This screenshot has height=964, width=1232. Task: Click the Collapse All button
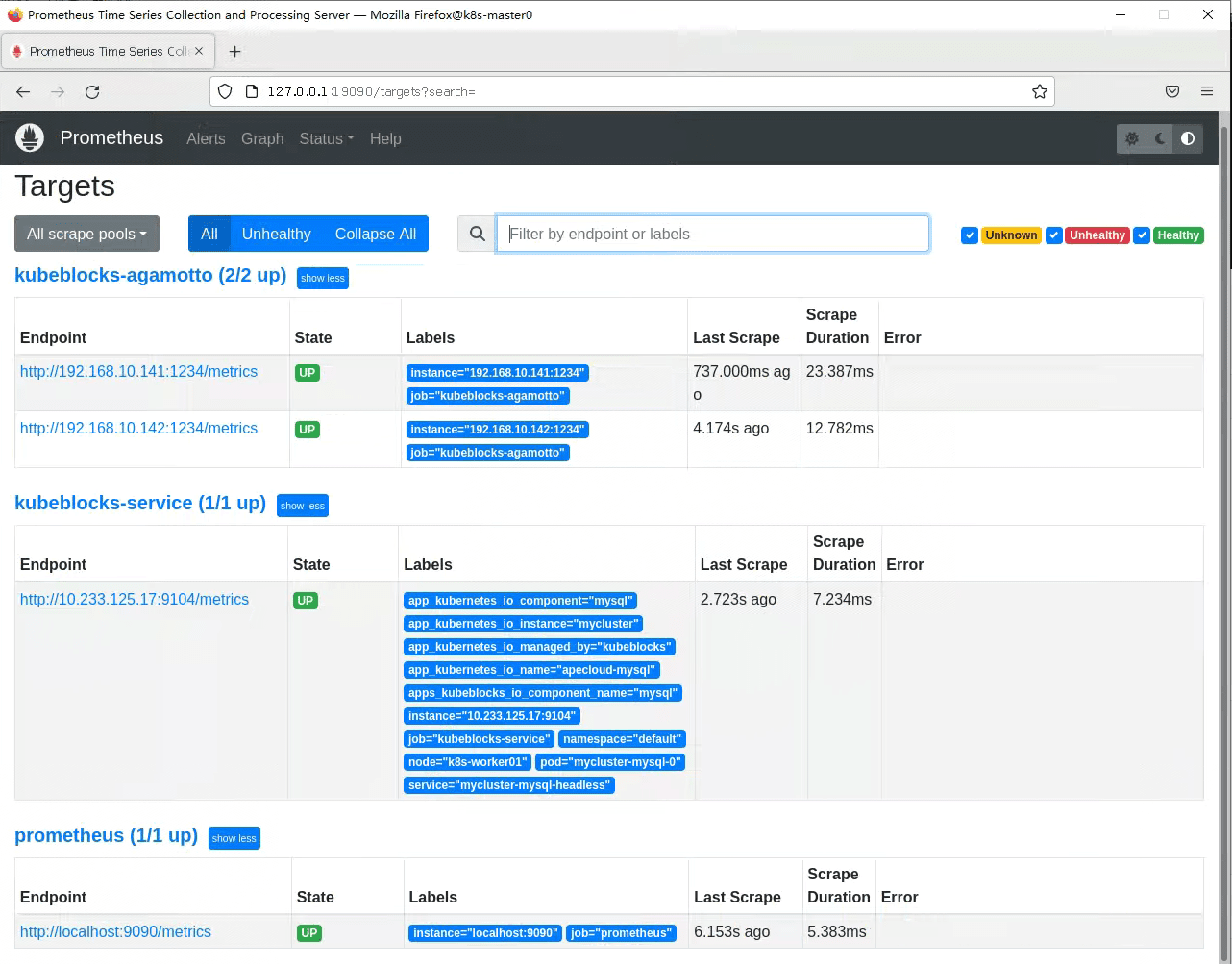pyautogui.click(x=376, y=234)
